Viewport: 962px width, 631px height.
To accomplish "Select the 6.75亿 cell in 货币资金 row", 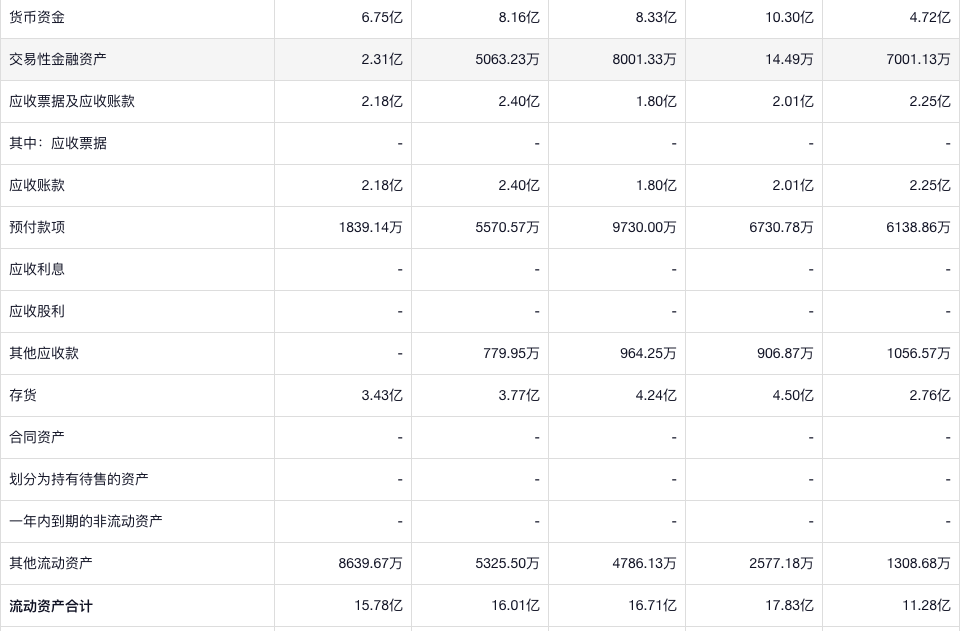I will 382,17.
